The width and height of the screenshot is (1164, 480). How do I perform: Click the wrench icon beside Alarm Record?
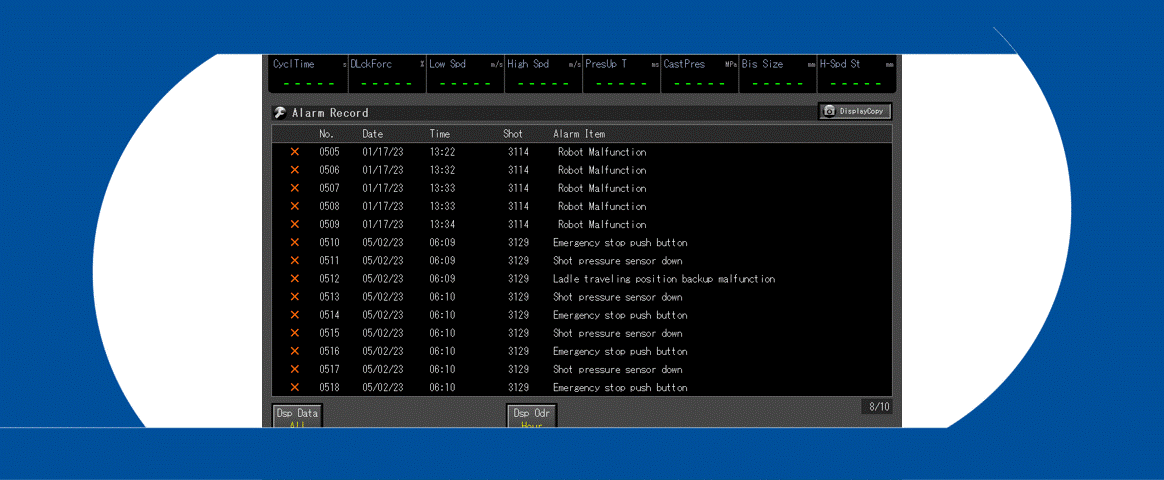pyautogui.click(x=280, y=113)
